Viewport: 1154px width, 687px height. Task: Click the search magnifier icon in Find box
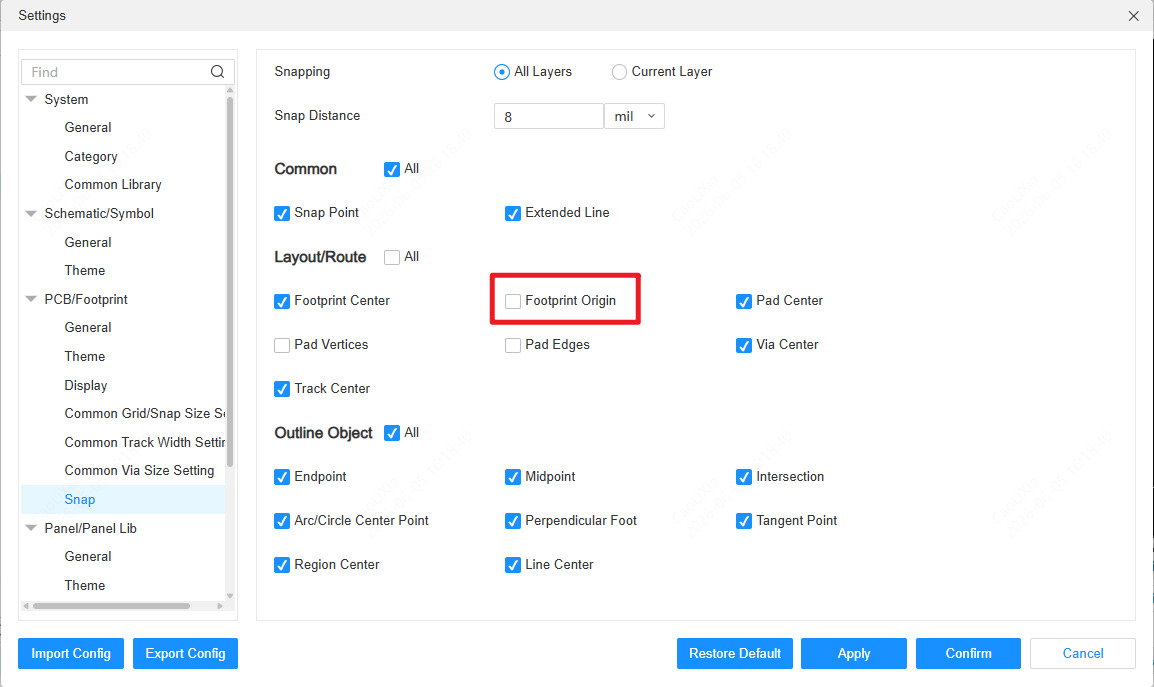(x=217, y=71)
